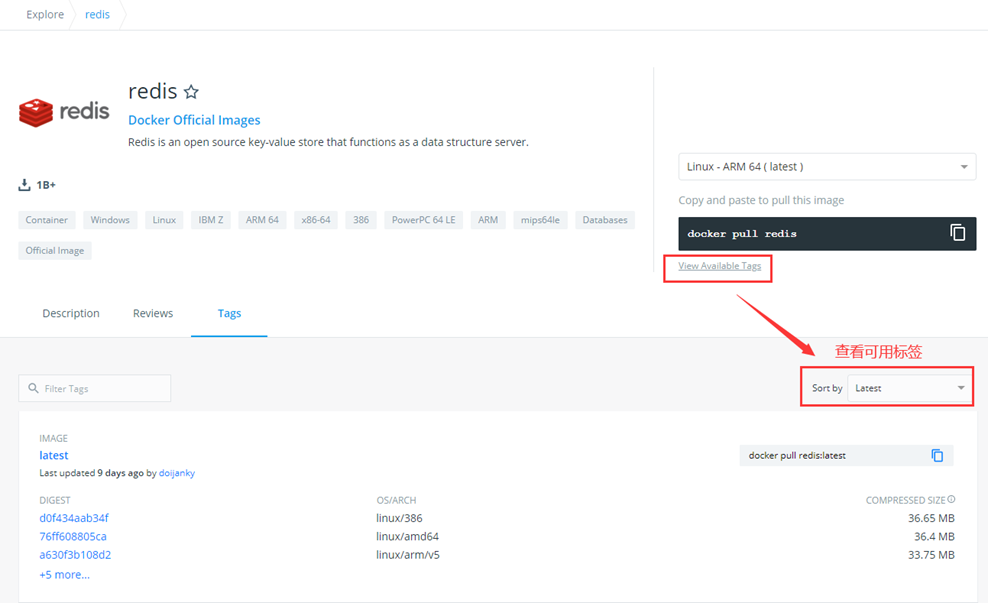Click the Container category tag

pyautogui.click(x=47, y=220)
